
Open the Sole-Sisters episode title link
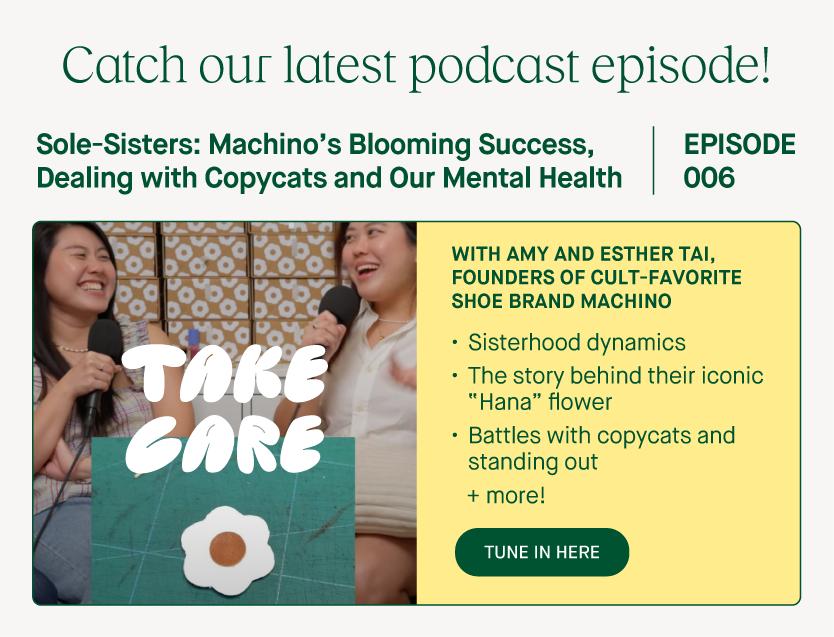coord(329,161)
